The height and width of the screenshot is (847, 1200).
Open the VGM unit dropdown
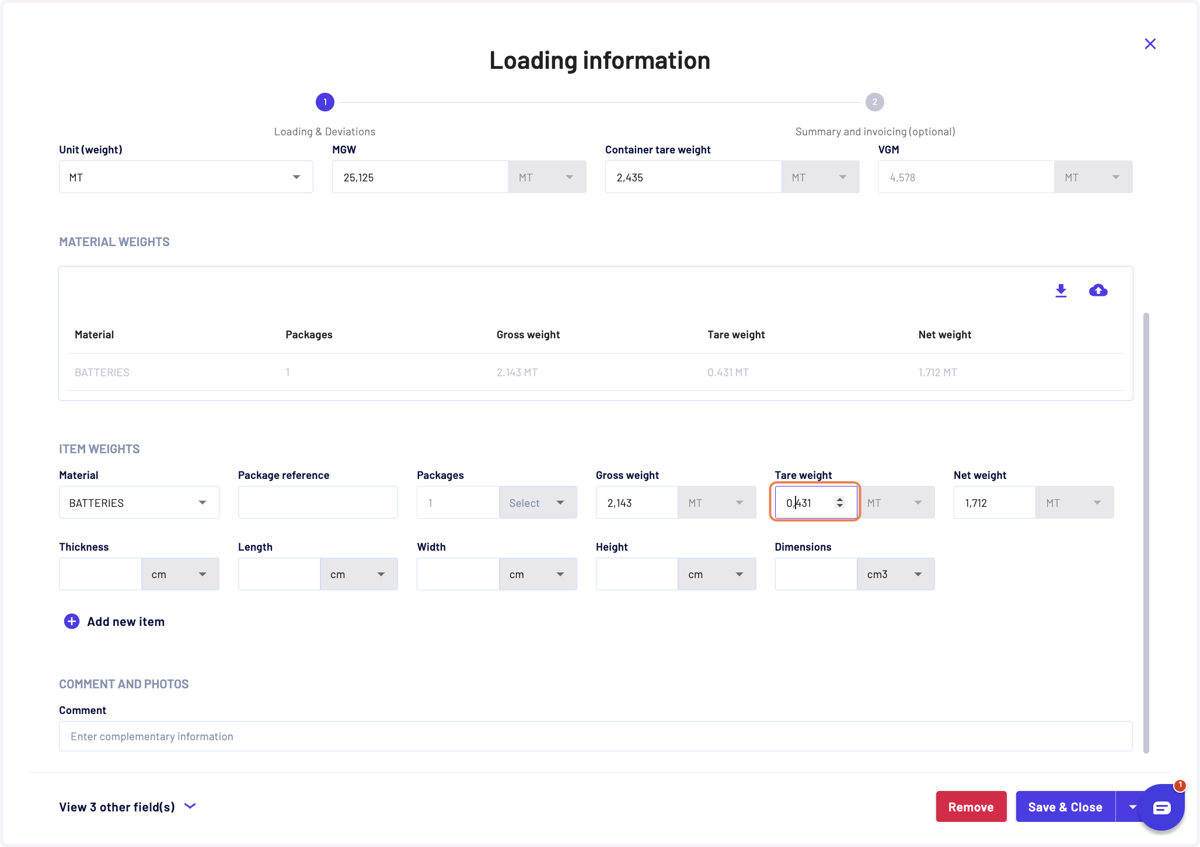(1093, 177)
